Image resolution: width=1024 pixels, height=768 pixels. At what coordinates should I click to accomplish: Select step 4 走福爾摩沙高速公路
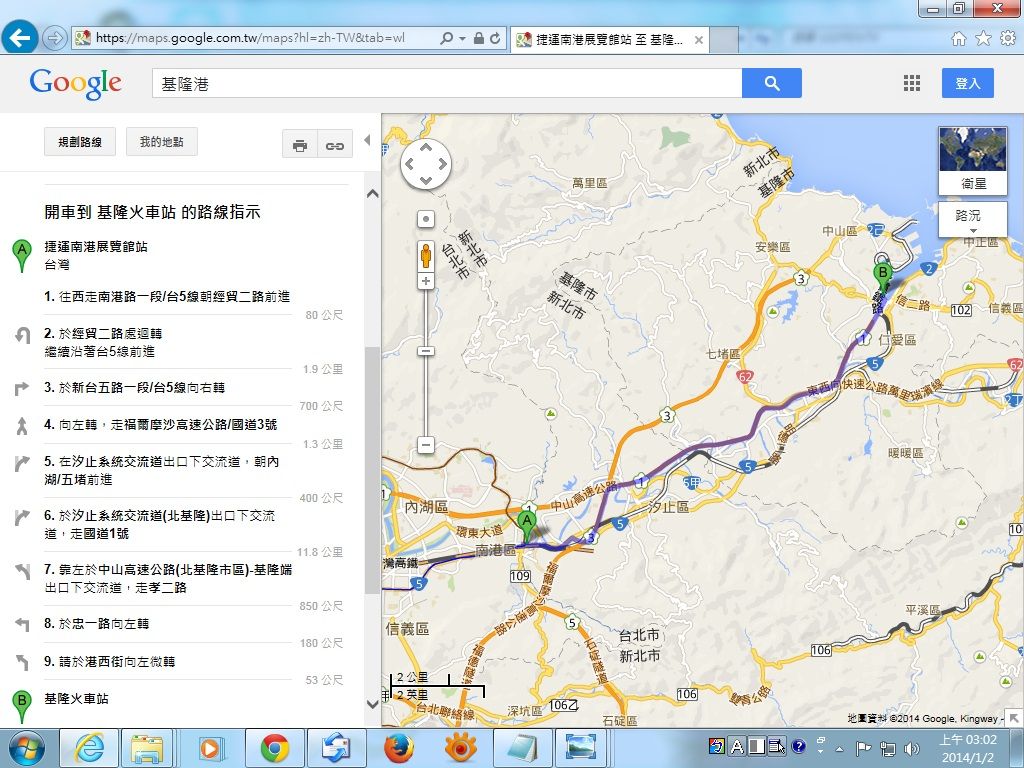pos(161,424)
